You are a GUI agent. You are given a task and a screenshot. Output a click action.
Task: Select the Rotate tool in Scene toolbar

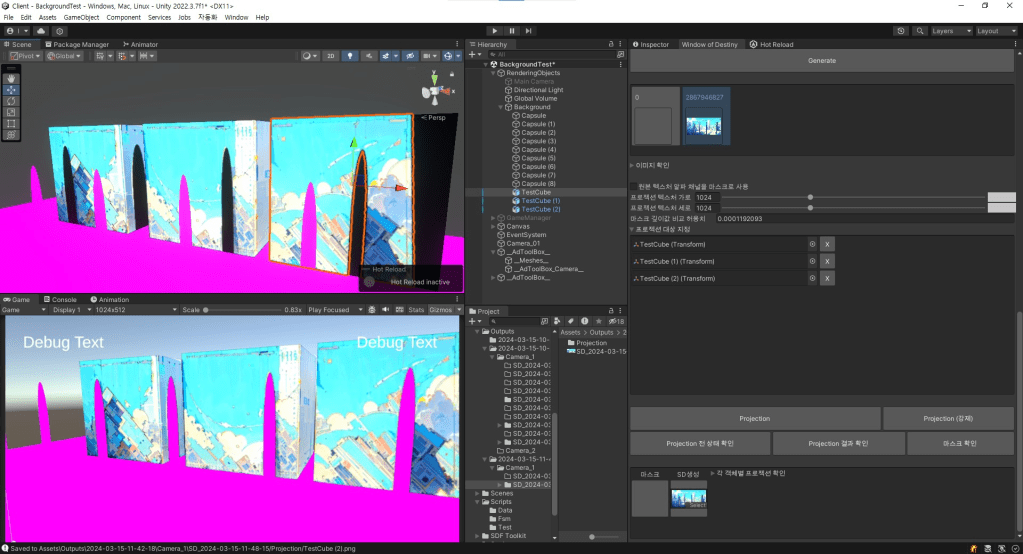tap(11, 100)
